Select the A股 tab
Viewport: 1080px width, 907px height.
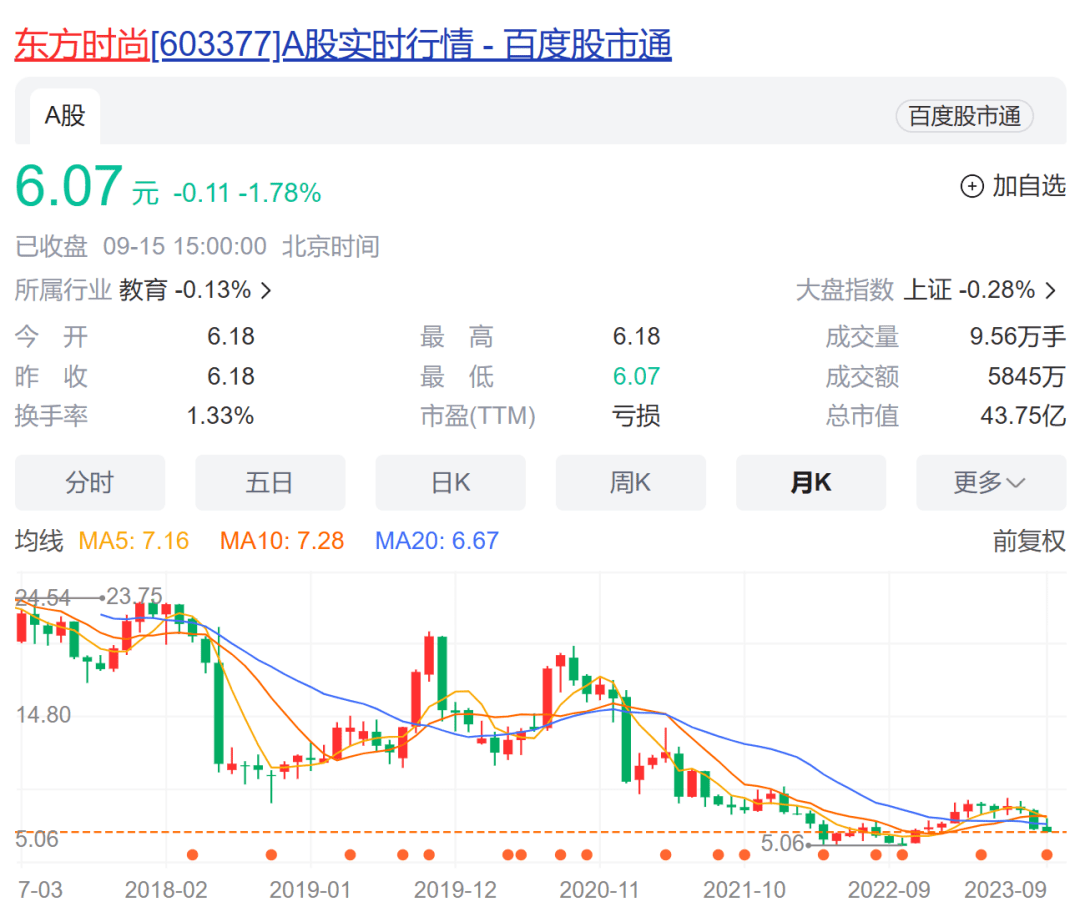point(64,116)
